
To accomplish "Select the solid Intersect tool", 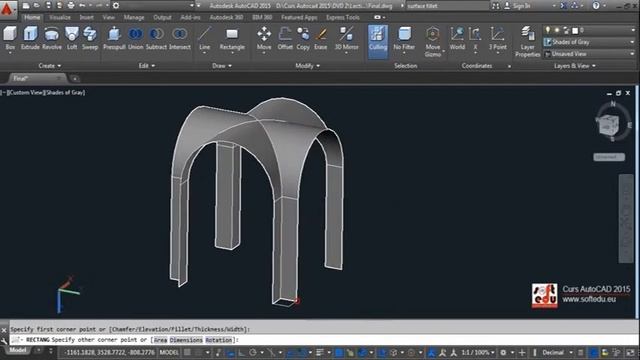I will (180, 38).
